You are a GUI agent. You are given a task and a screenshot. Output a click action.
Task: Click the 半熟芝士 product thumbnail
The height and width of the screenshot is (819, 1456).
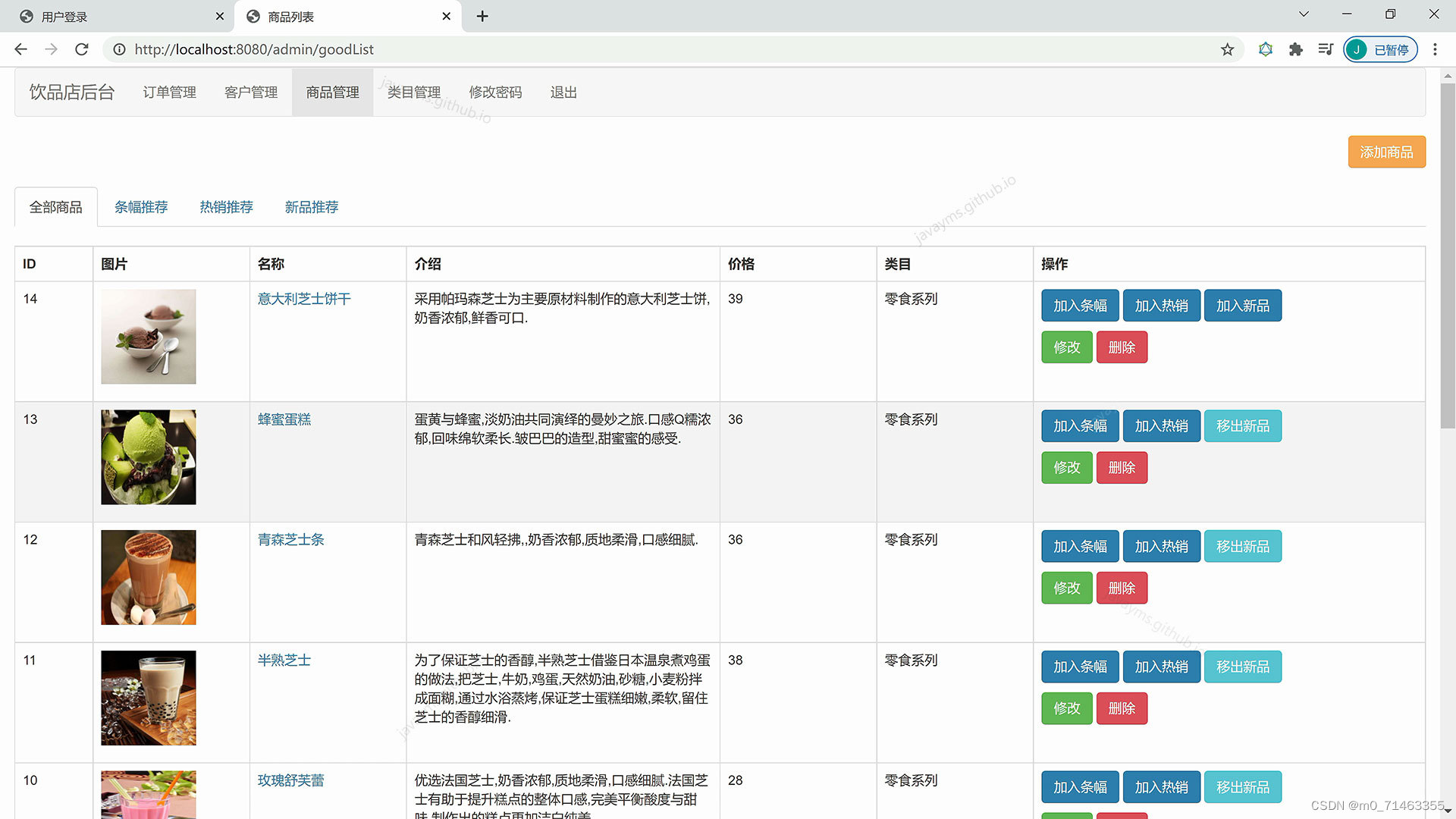[149, 698]
